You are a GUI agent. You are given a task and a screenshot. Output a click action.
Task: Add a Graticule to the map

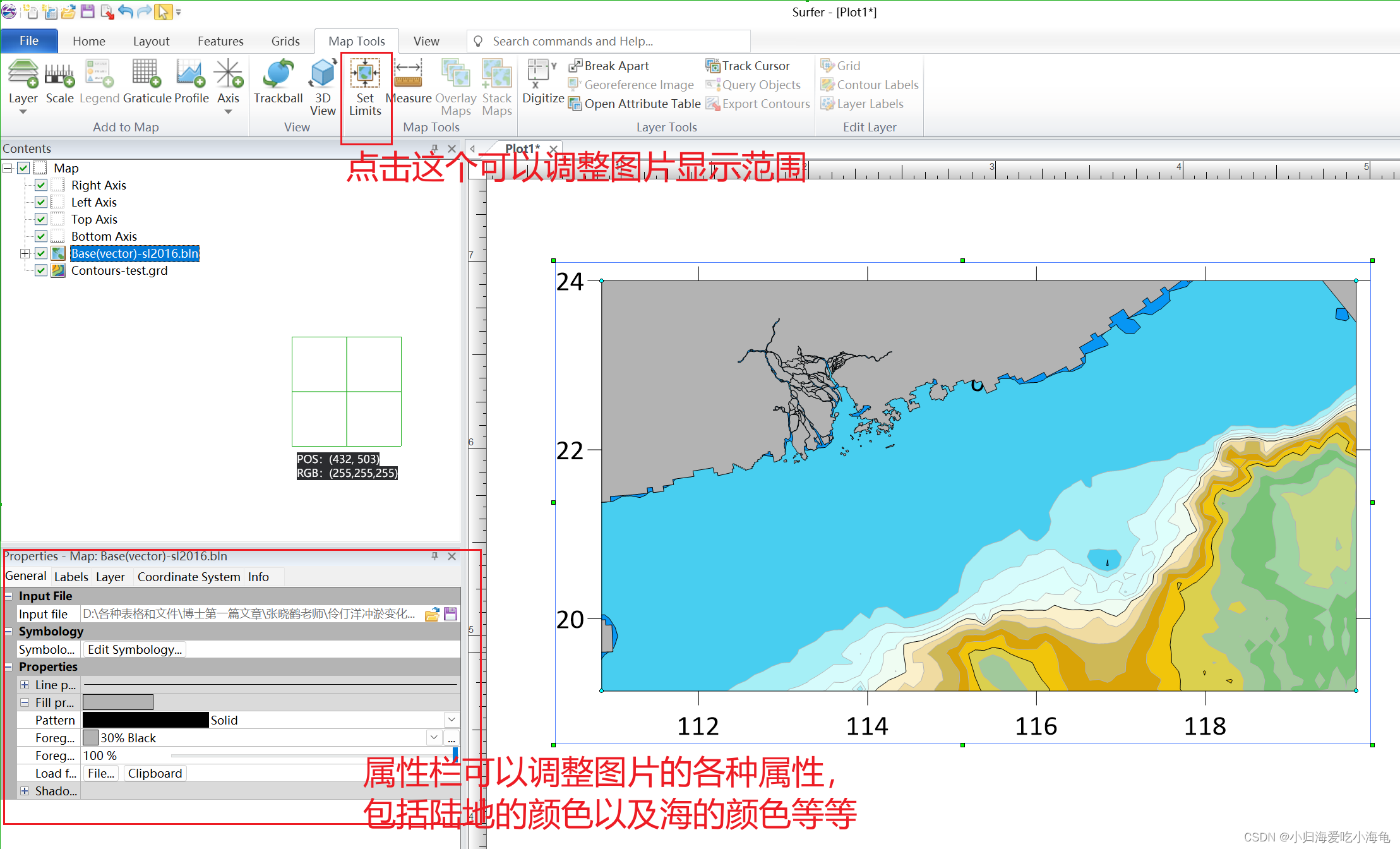146,82
